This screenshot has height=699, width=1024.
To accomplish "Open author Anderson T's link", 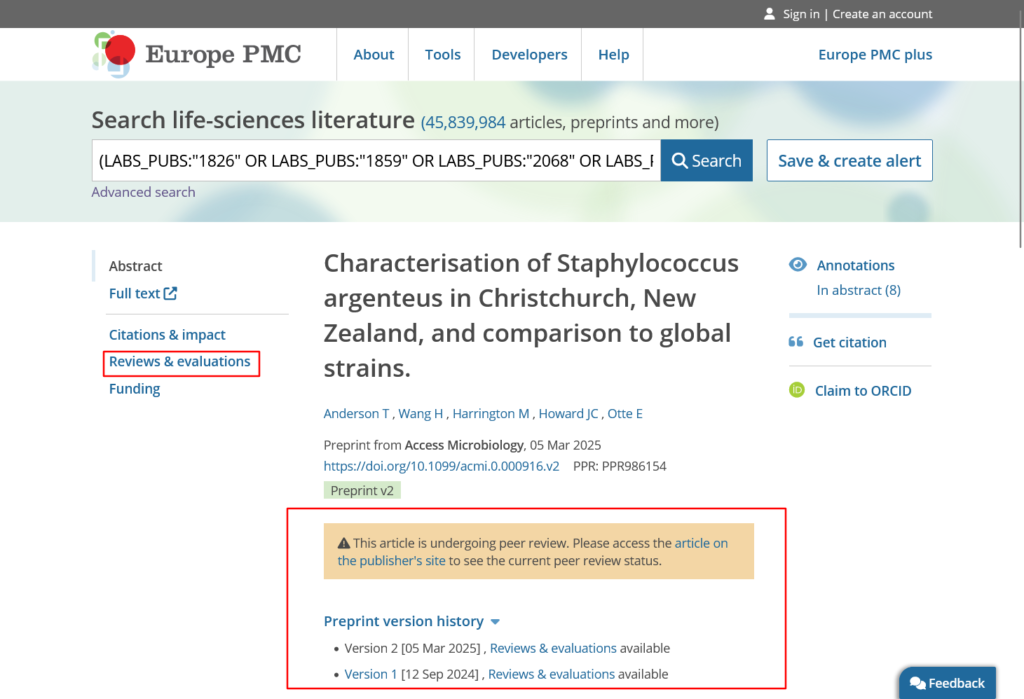I will pos(357,414).
